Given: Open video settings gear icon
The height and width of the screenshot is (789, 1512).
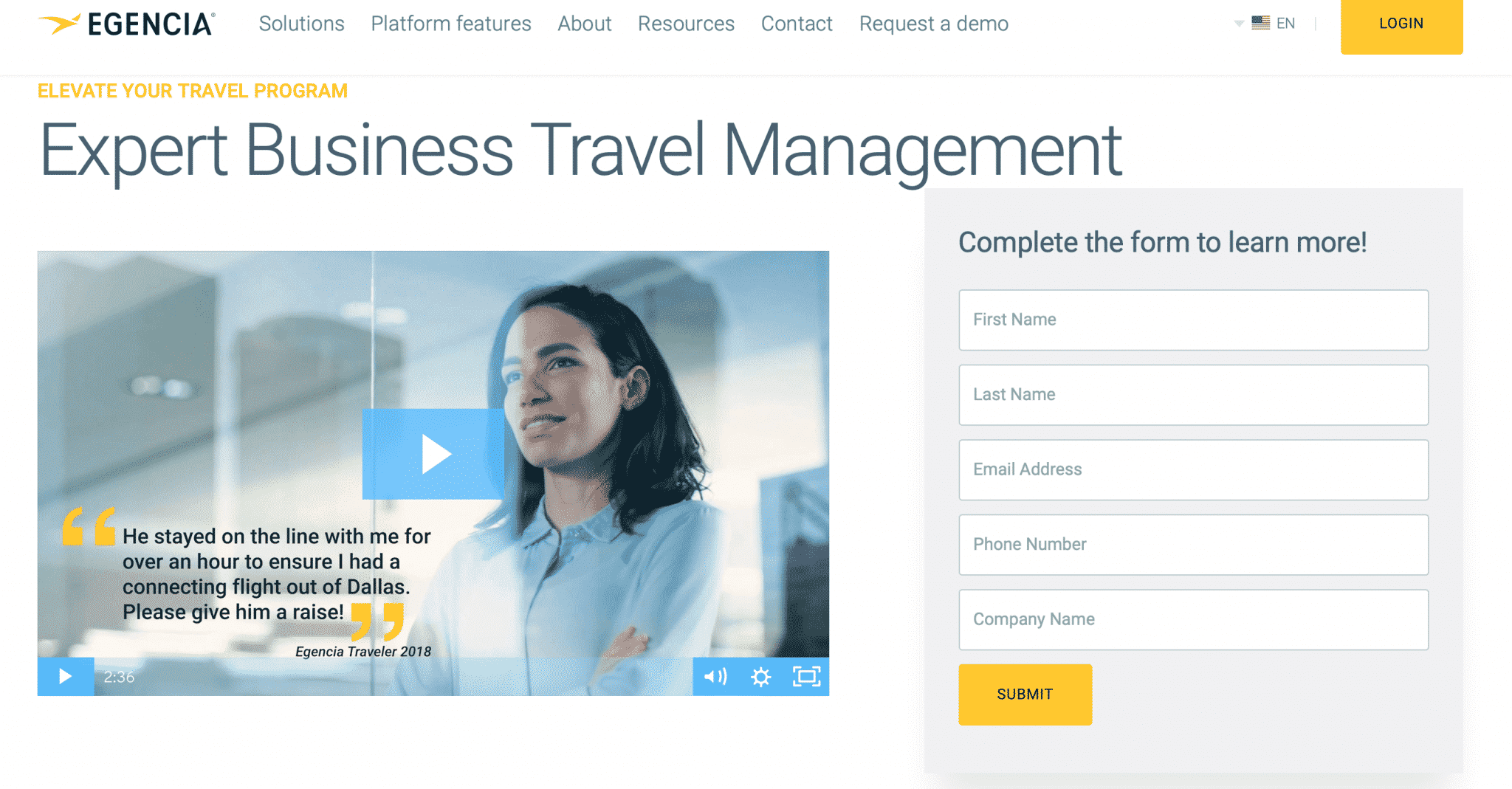Looking at the screenshot, I should coord(760,676).
